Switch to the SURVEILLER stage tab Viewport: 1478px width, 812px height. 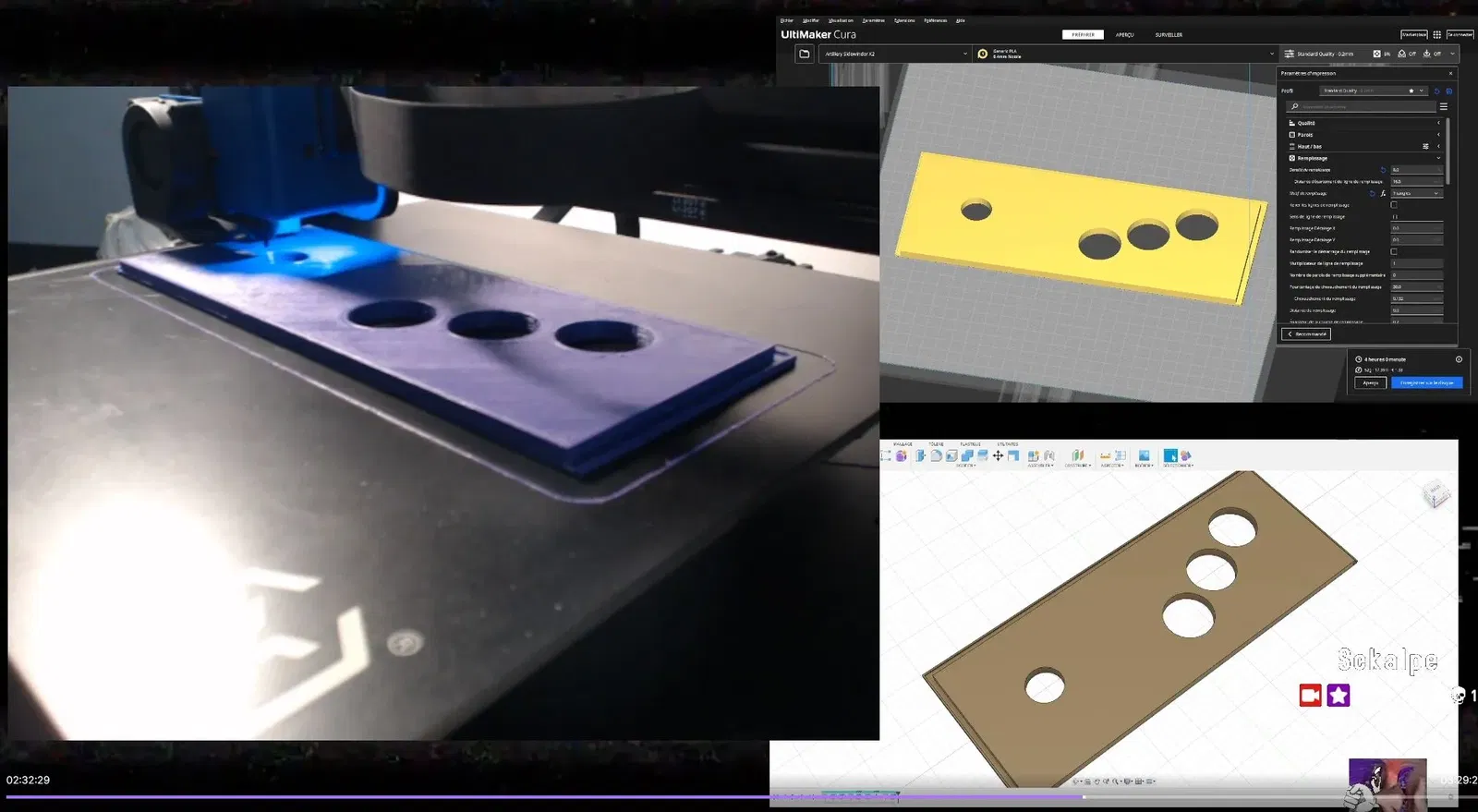click(x=1169, y=35)
